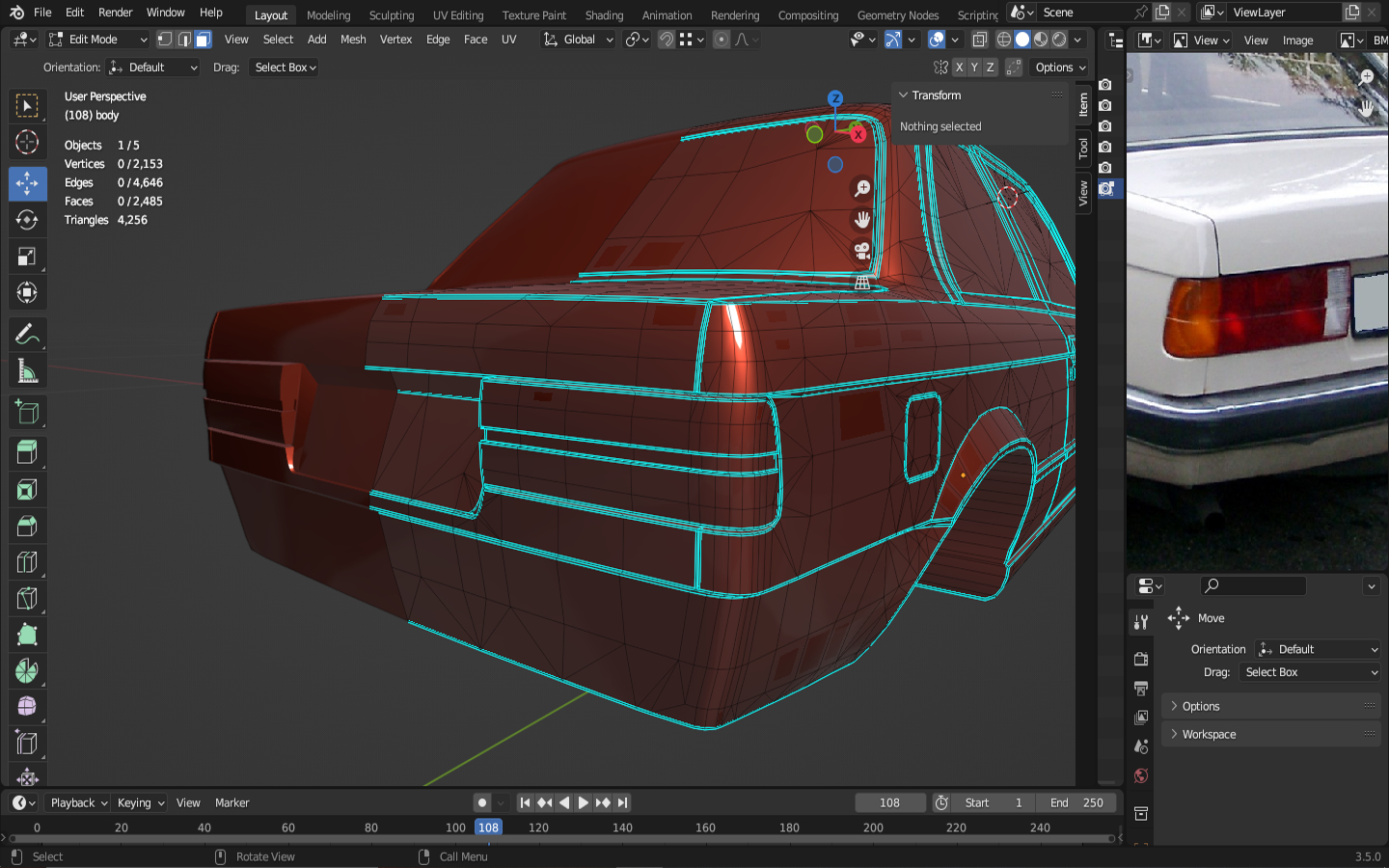Activate the 3D Cursor tool
The width and height of the screenshot is (1389, 868).
click(x=27, y=142)
